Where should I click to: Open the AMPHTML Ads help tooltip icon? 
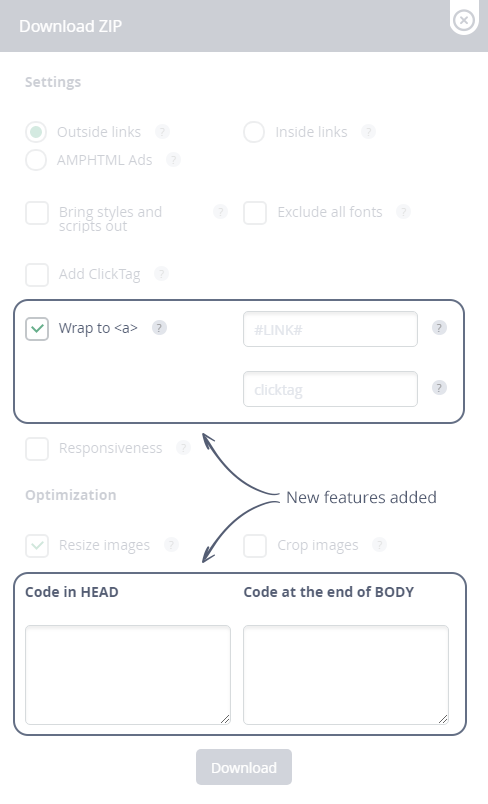coord(173,159)
